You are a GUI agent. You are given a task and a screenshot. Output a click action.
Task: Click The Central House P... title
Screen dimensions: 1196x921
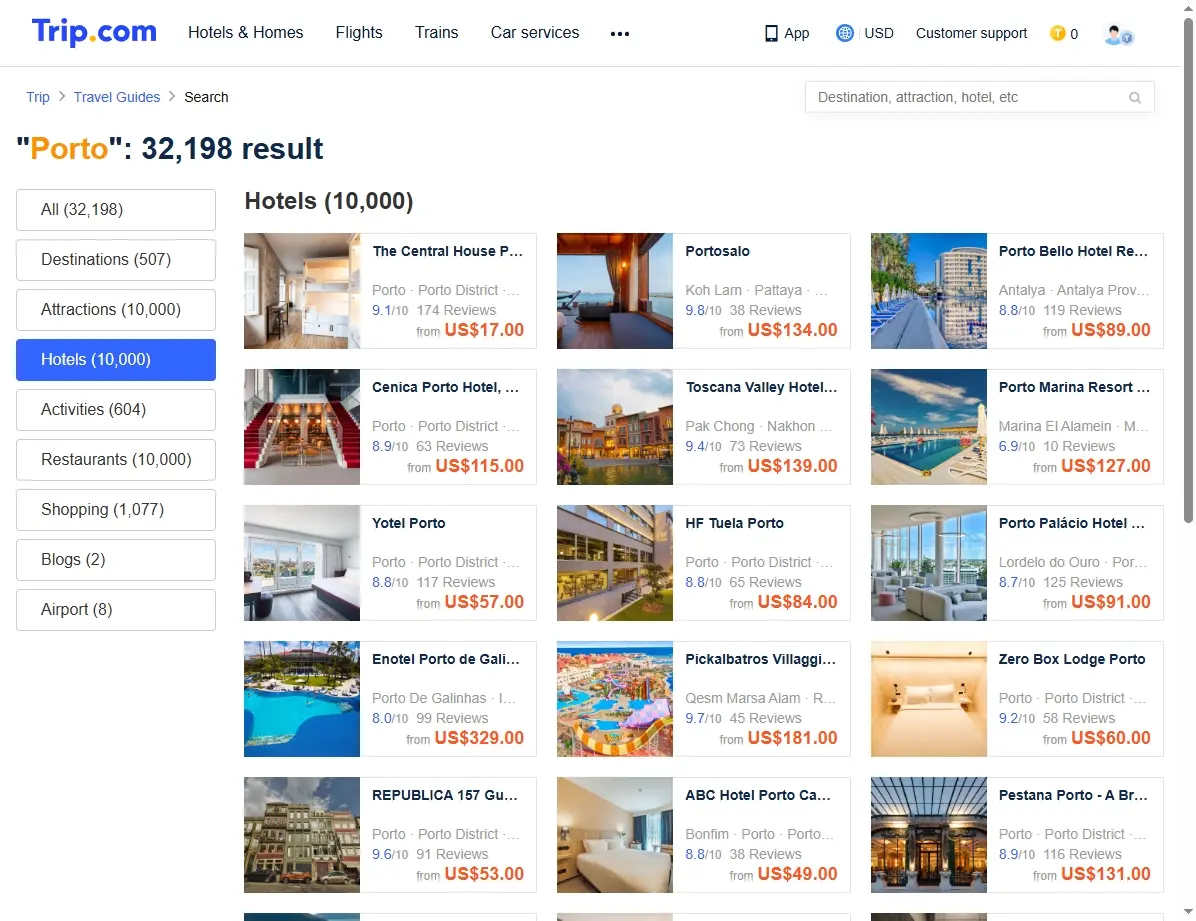coord(448,251)
